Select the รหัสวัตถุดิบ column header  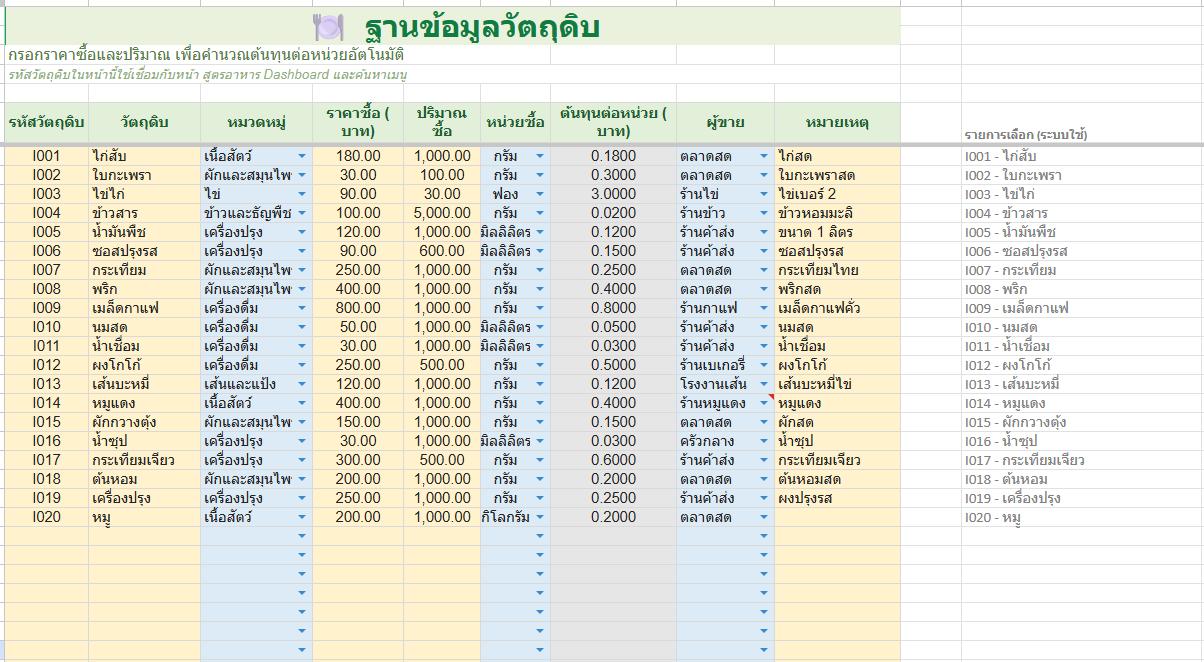pyautogui.click(x=46, y=122)
